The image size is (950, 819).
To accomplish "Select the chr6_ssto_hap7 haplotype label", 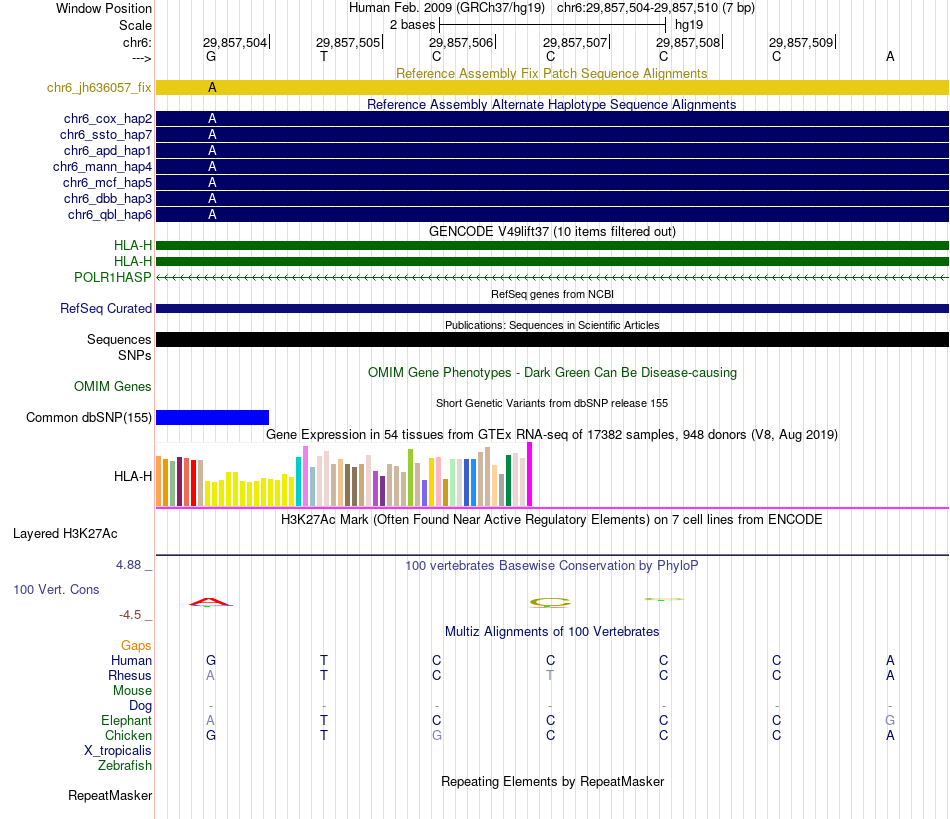I will pyautogui.click(x=105, y=134).
